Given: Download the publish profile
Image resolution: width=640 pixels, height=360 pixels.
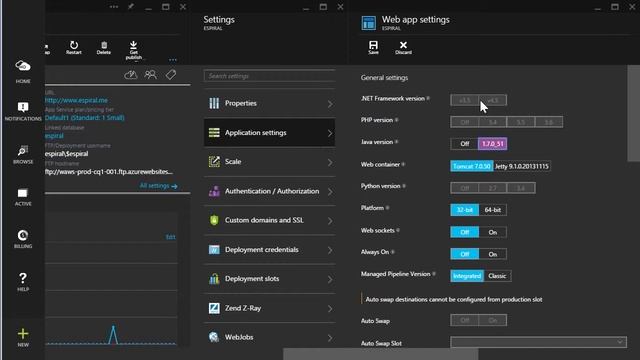Looking at the screenshot, I should [x=133, y=50].
